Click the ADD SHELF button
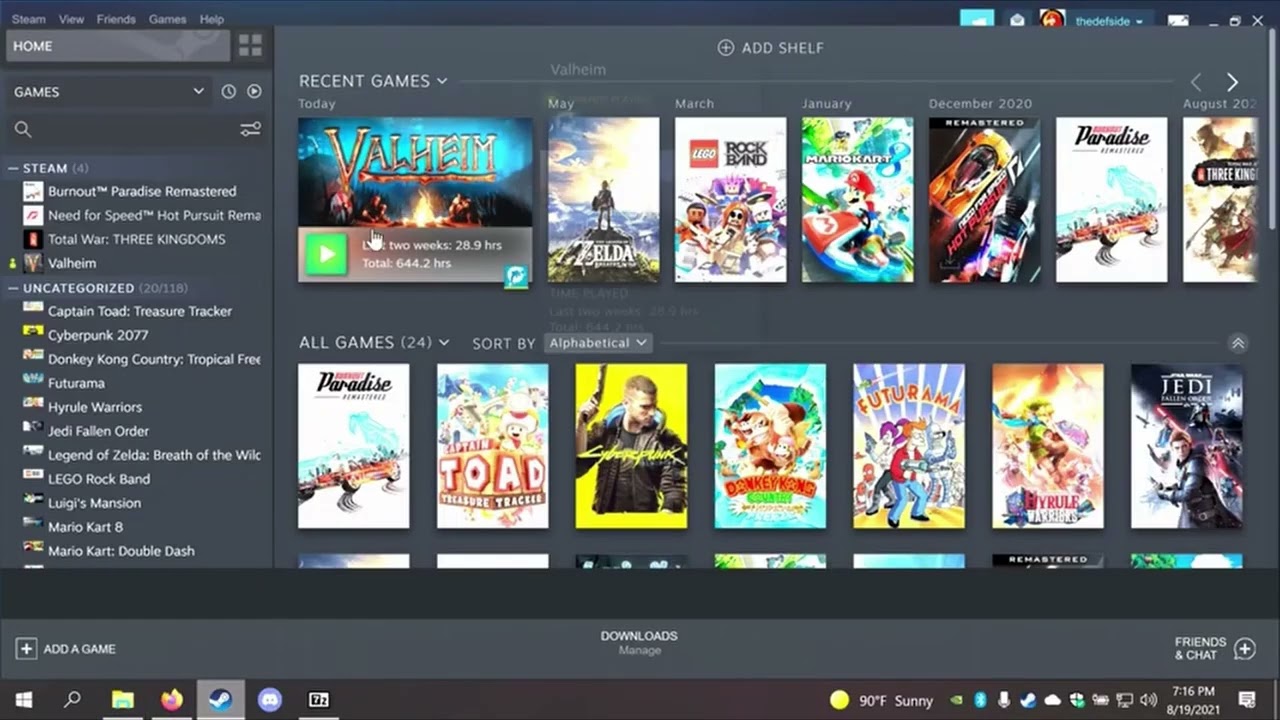The image size is (1280, 720). 771,47
